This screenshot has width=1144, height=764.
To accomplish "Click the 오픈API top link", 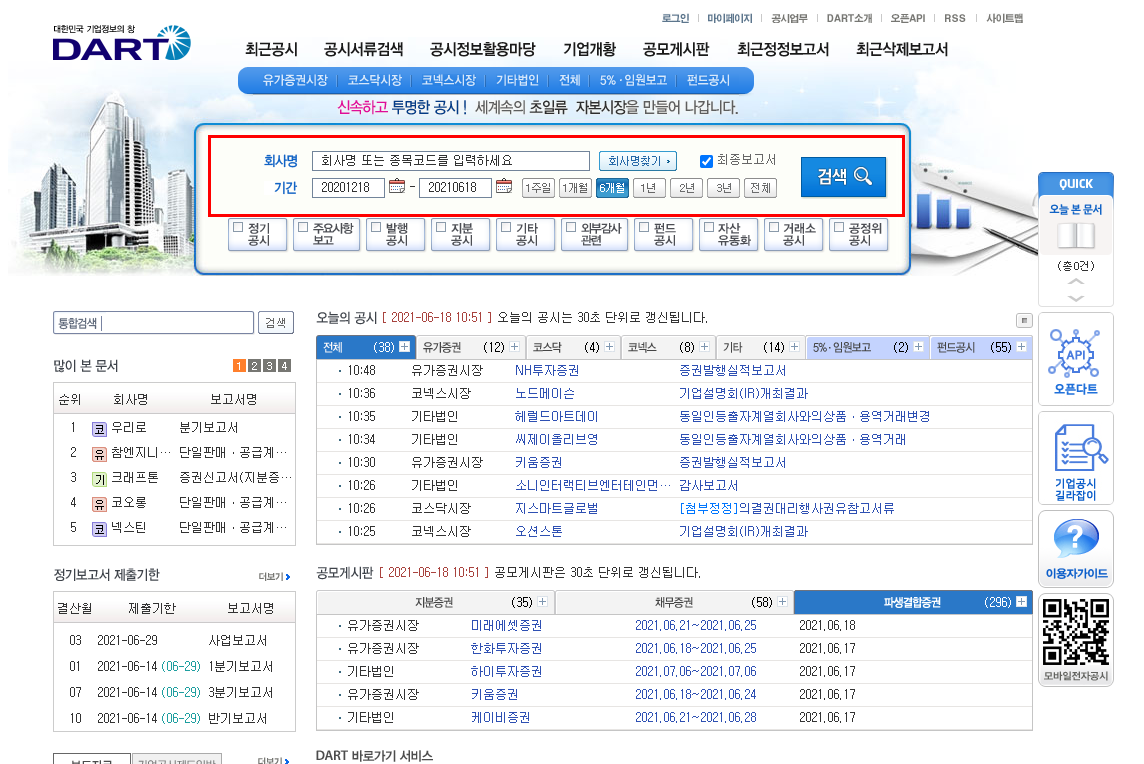I will click(908, 18).
